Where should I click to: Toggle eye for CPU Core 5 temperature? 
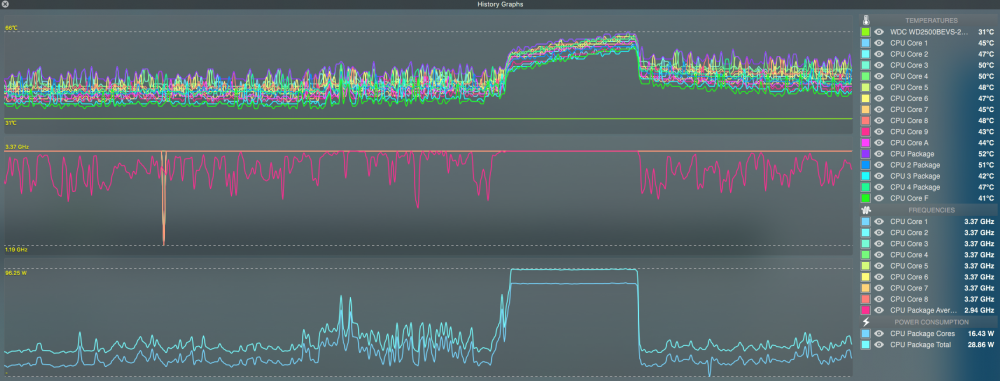(879, 87)
